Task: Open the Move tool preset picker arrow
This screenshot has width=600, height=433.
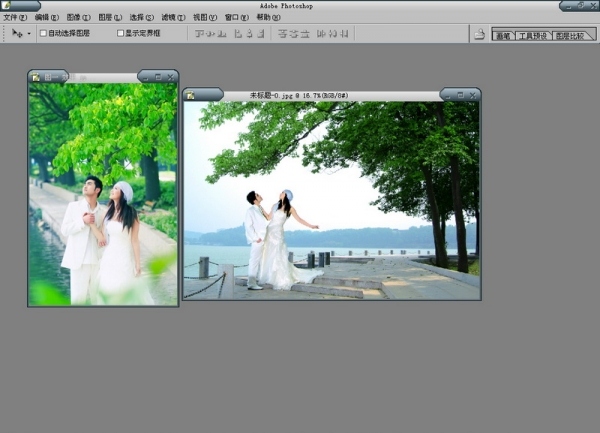Action: click(x=29, y=34)
